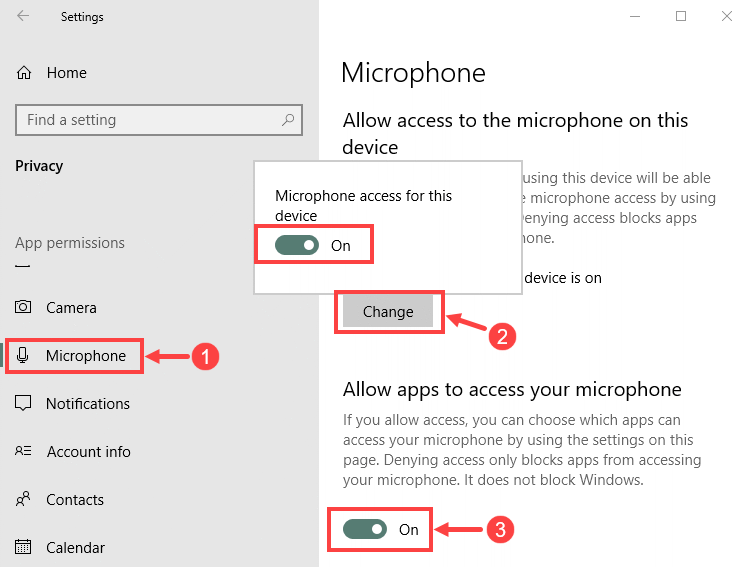Maximize the Settings window

(681, 16)
